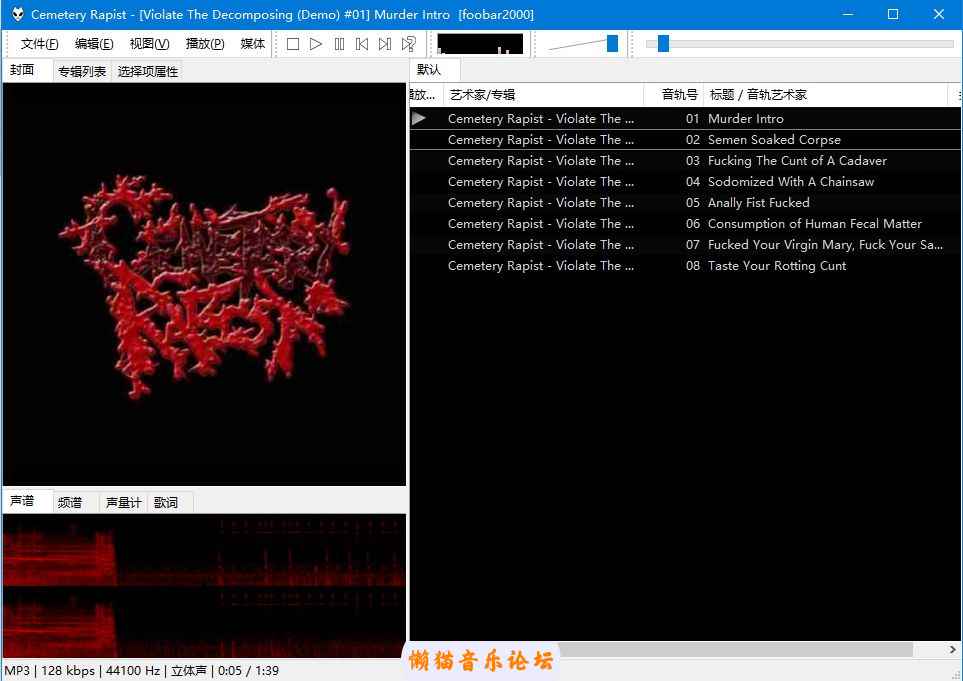Screen dimensions: 963x681
Task: Minimize the foobar2000 window
Action: click(x=848, y=14)
